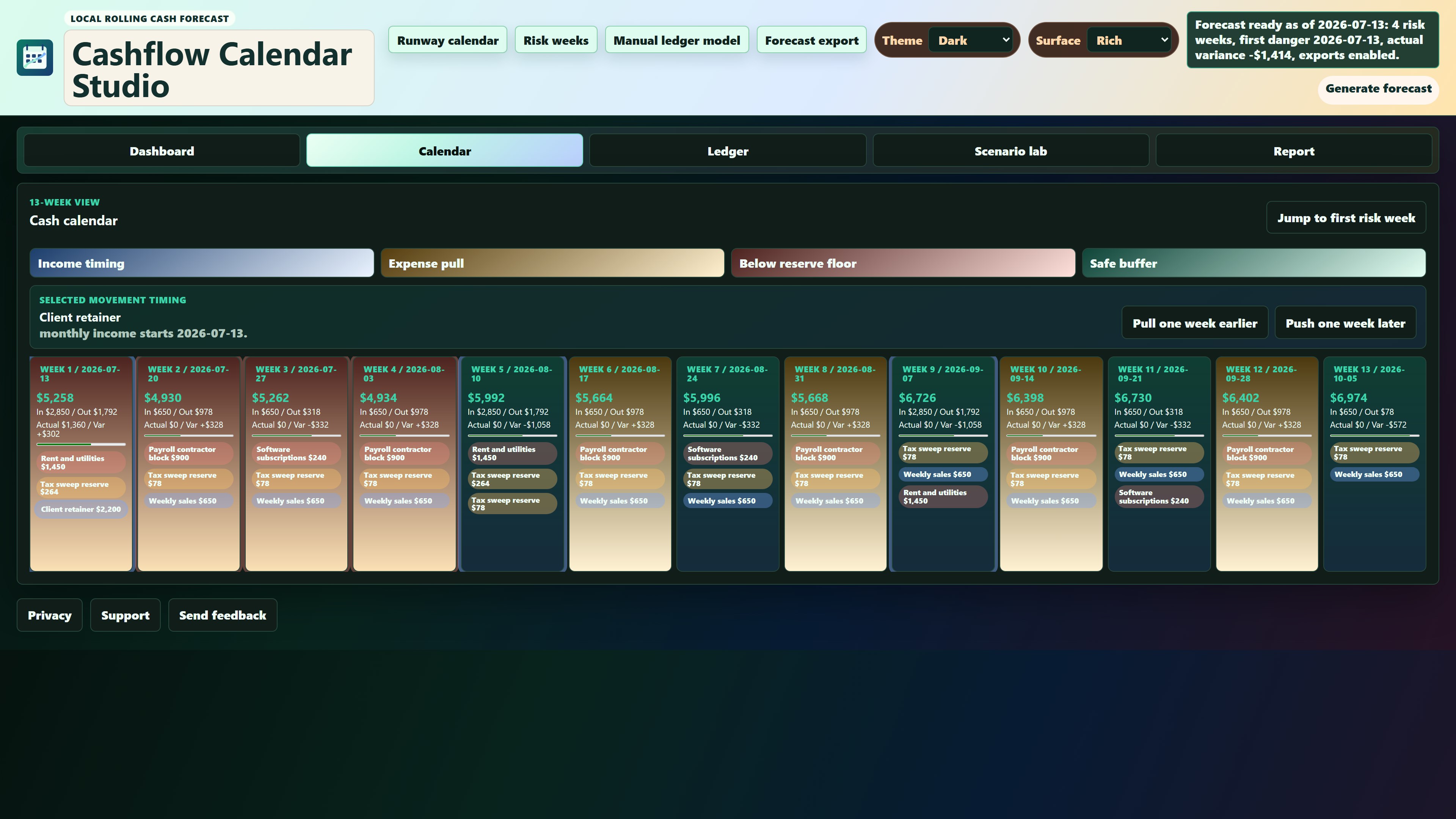The height and width of the screenshot is (819, 1456).
Task: Select Rent and utilities $1,450 in Week 9
Action: (943, 497)
